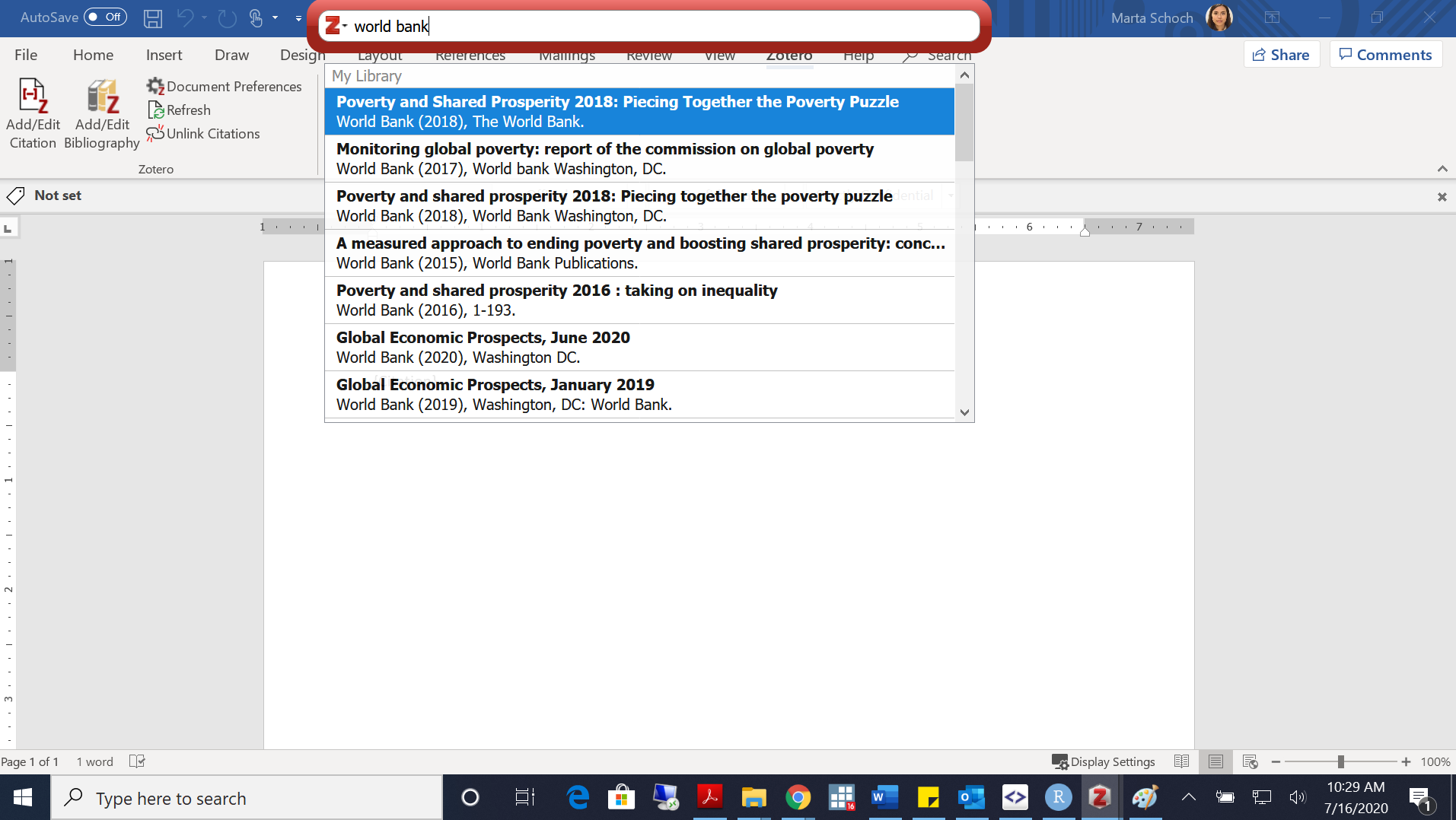Click the proofing icon in status bar
1456x820 pixels.
[x=137, y=761]
